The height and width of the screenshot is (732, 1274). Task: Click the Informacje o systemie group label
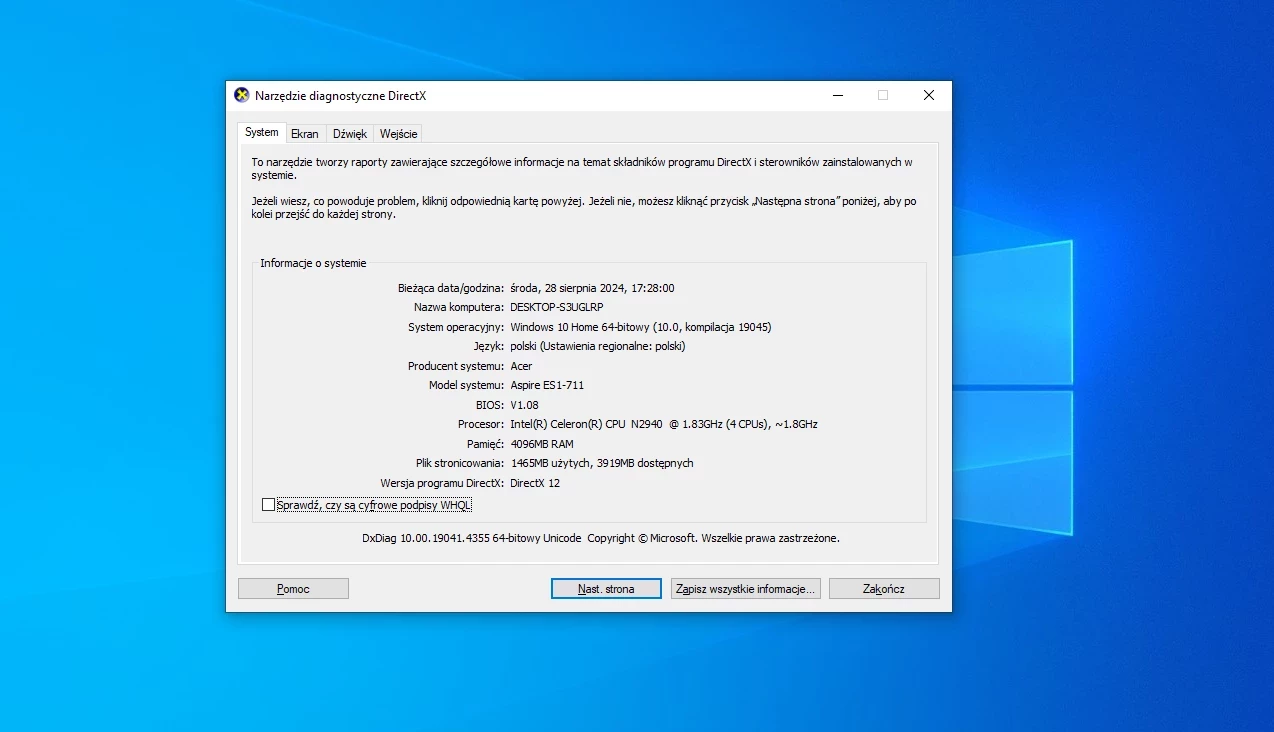[313, 263]
